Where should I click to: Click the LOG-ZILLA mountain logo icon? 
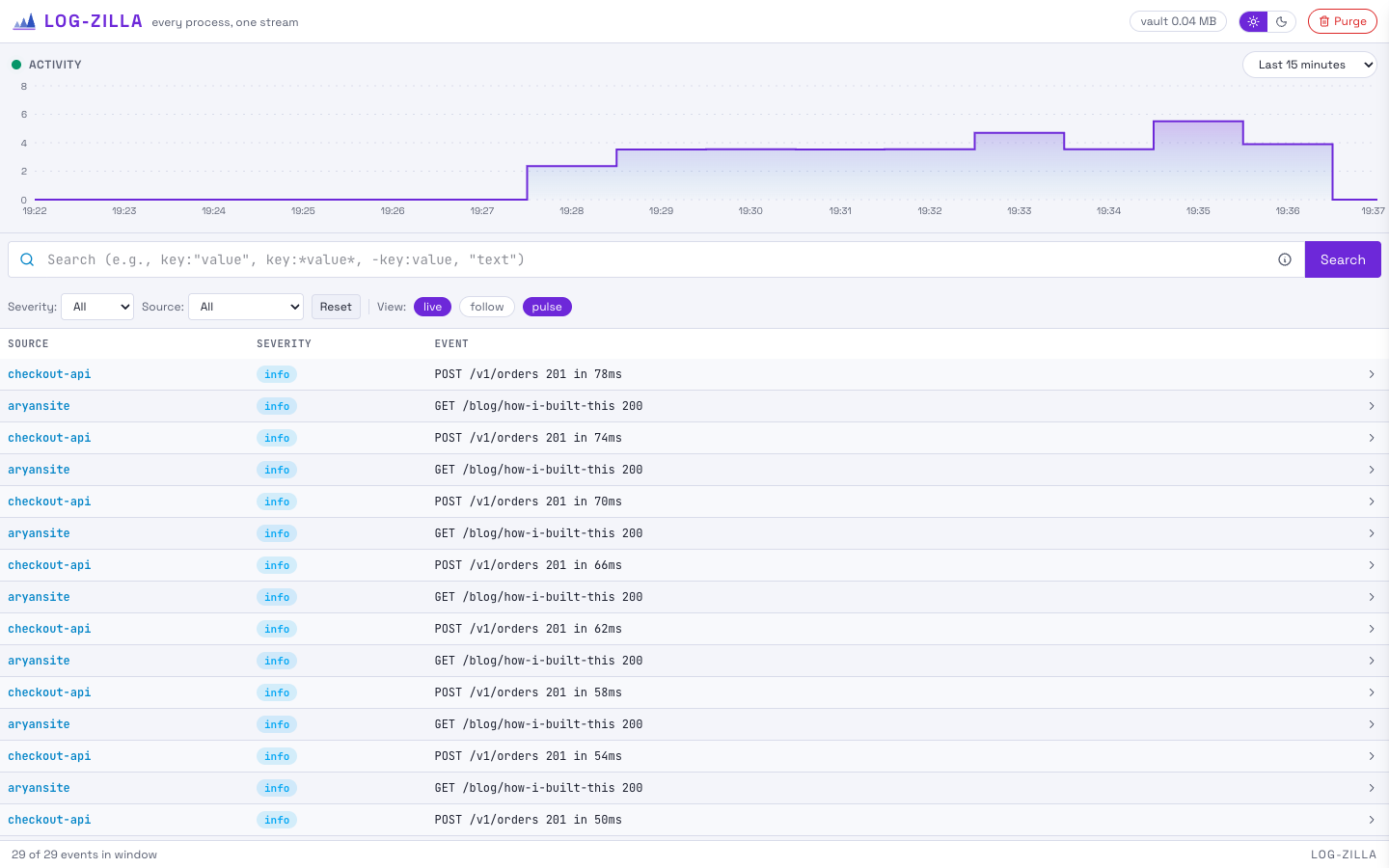24,21
